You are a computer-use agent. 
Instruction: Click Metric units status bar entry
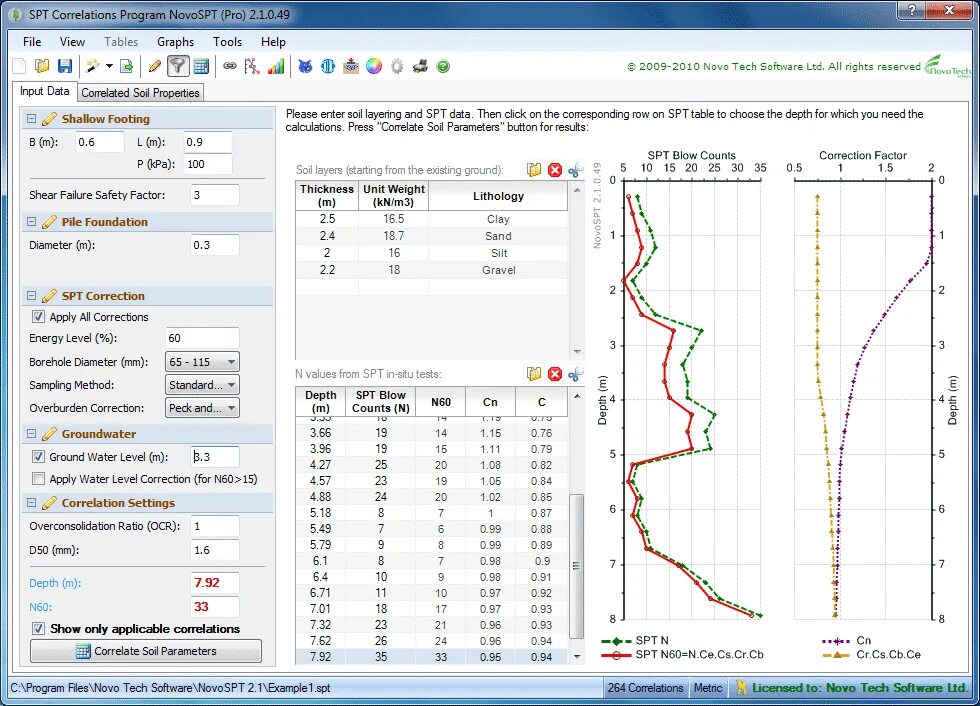click(708, 687)
